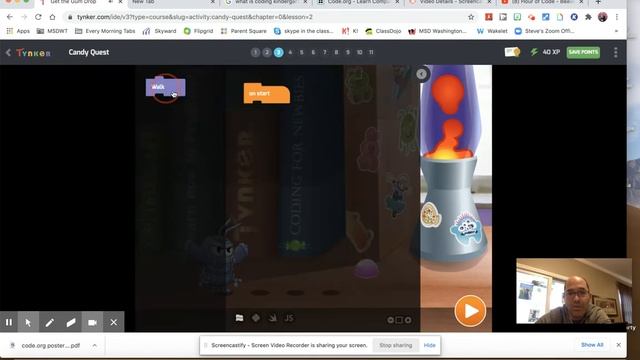Click the browser home icon
640x360 pixels.
pos(53,17)
